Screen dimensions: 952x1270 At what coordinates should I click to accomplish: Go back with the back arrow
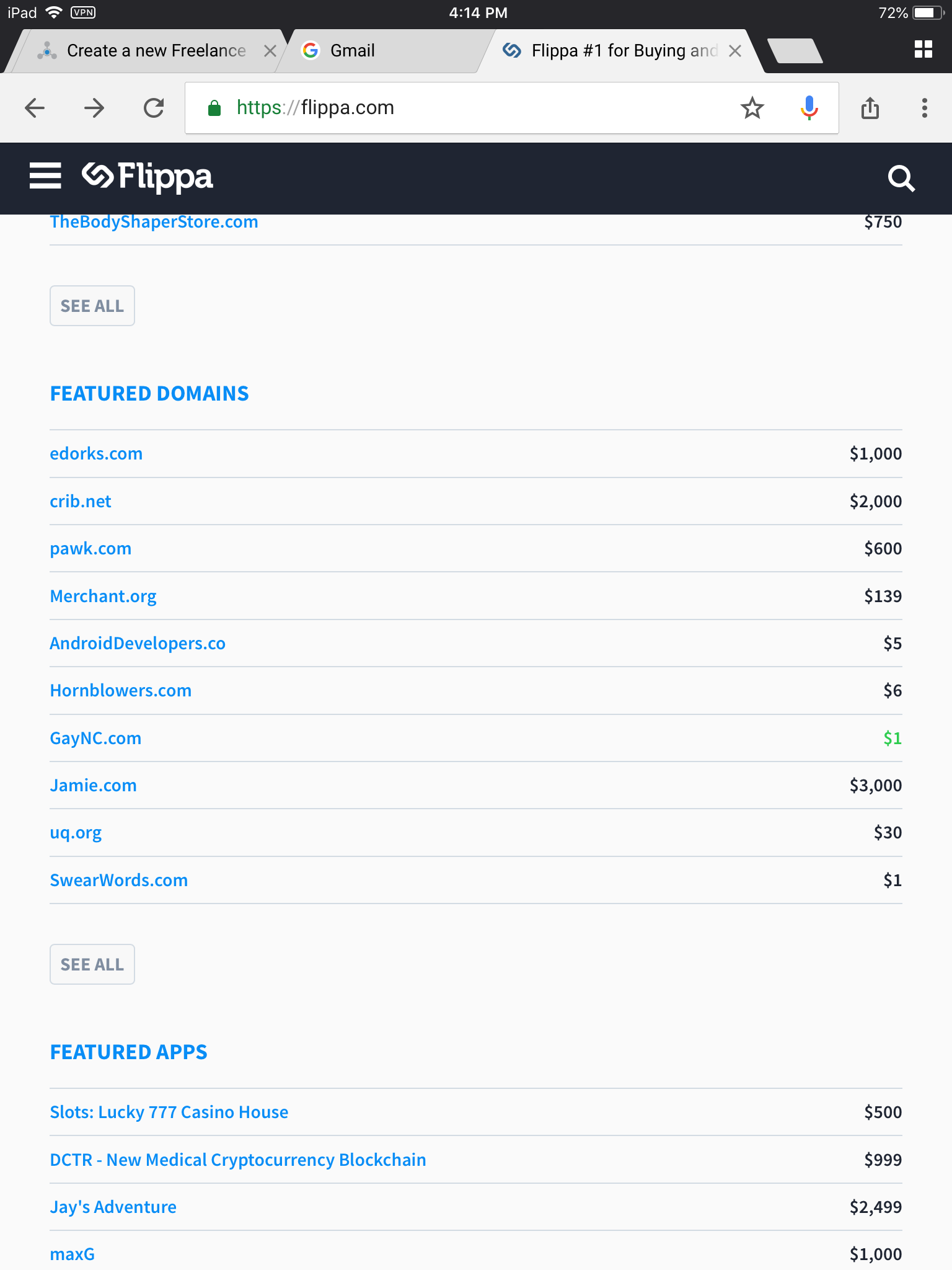[x=35, y=108]
